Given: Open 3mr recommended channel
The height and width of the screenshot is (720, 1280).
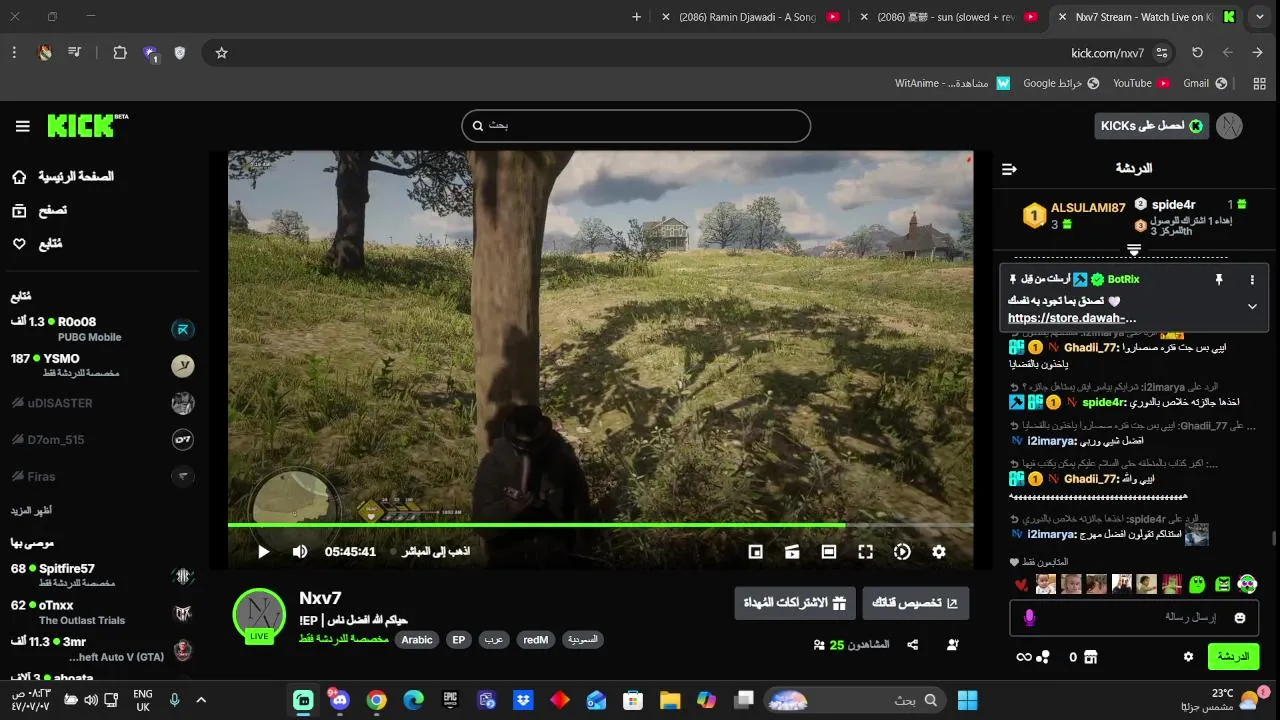Looking at the screenshot, I should coord(103,649).
